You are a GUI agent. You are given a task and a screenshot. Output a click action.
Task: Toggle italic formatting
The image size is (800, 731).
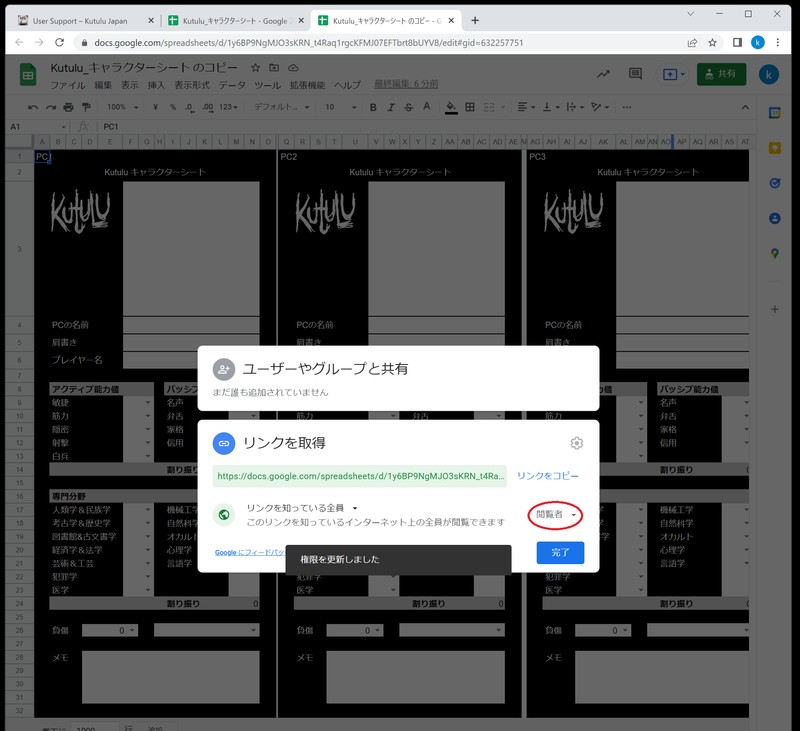point(391,107)
